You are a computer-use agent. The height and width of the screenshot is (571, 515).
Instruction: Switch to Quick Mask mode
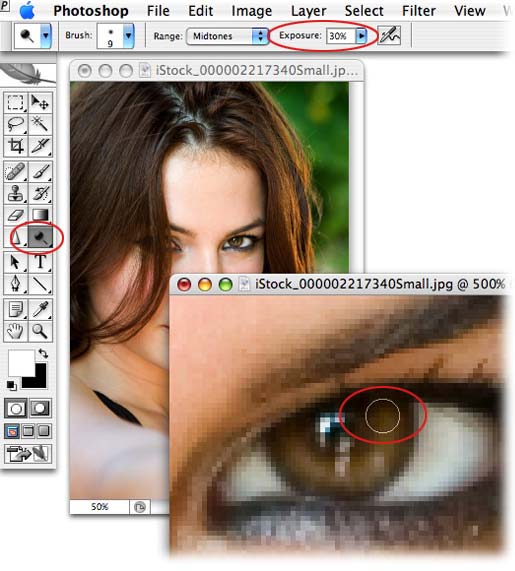pos(40,408)
